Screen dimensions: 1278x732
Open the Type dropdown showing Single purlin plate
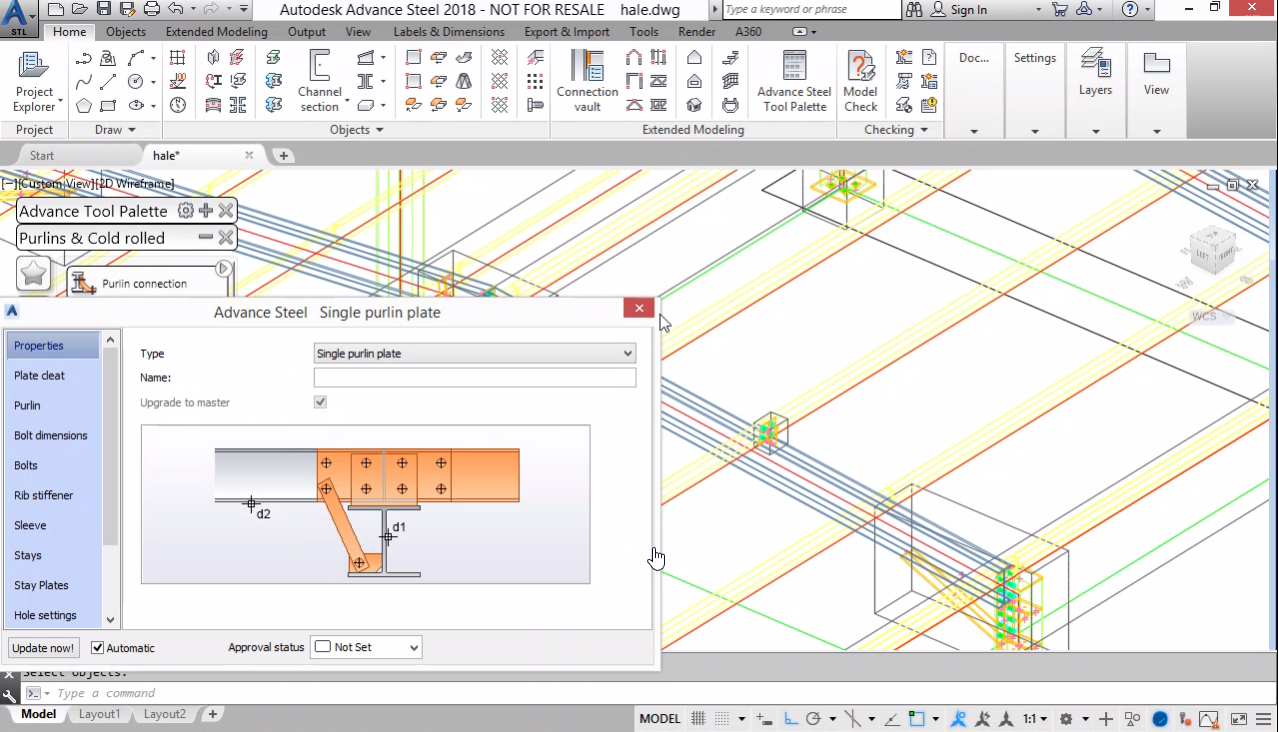475,353
